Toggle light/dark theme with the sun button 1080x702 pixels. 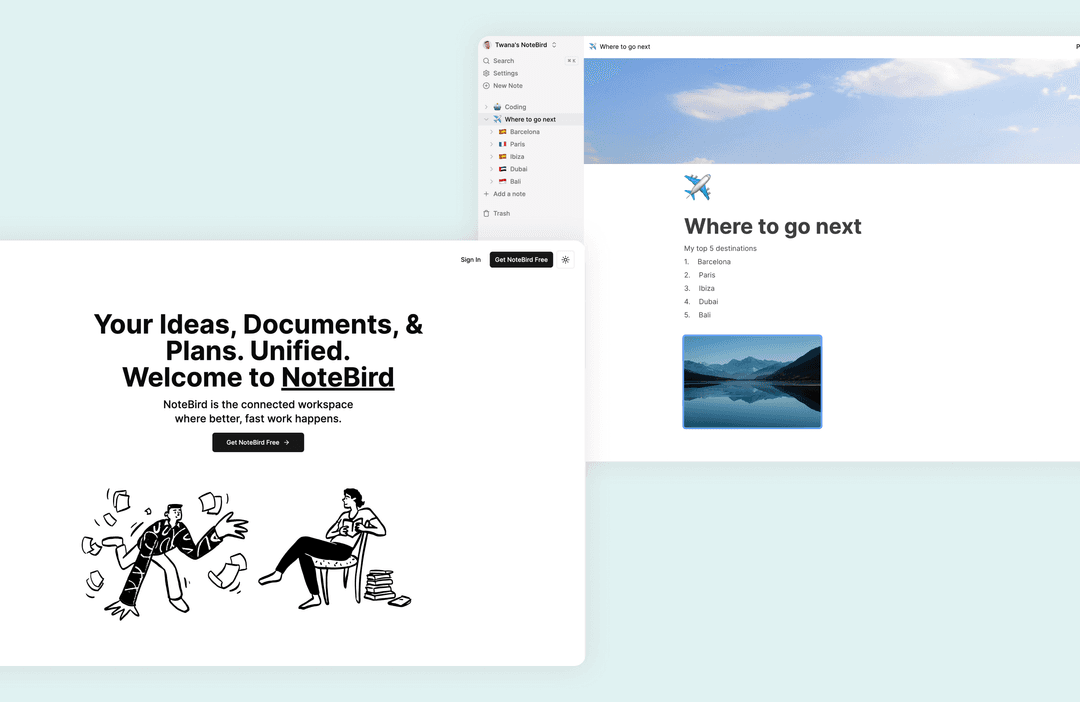coord(566,260)
